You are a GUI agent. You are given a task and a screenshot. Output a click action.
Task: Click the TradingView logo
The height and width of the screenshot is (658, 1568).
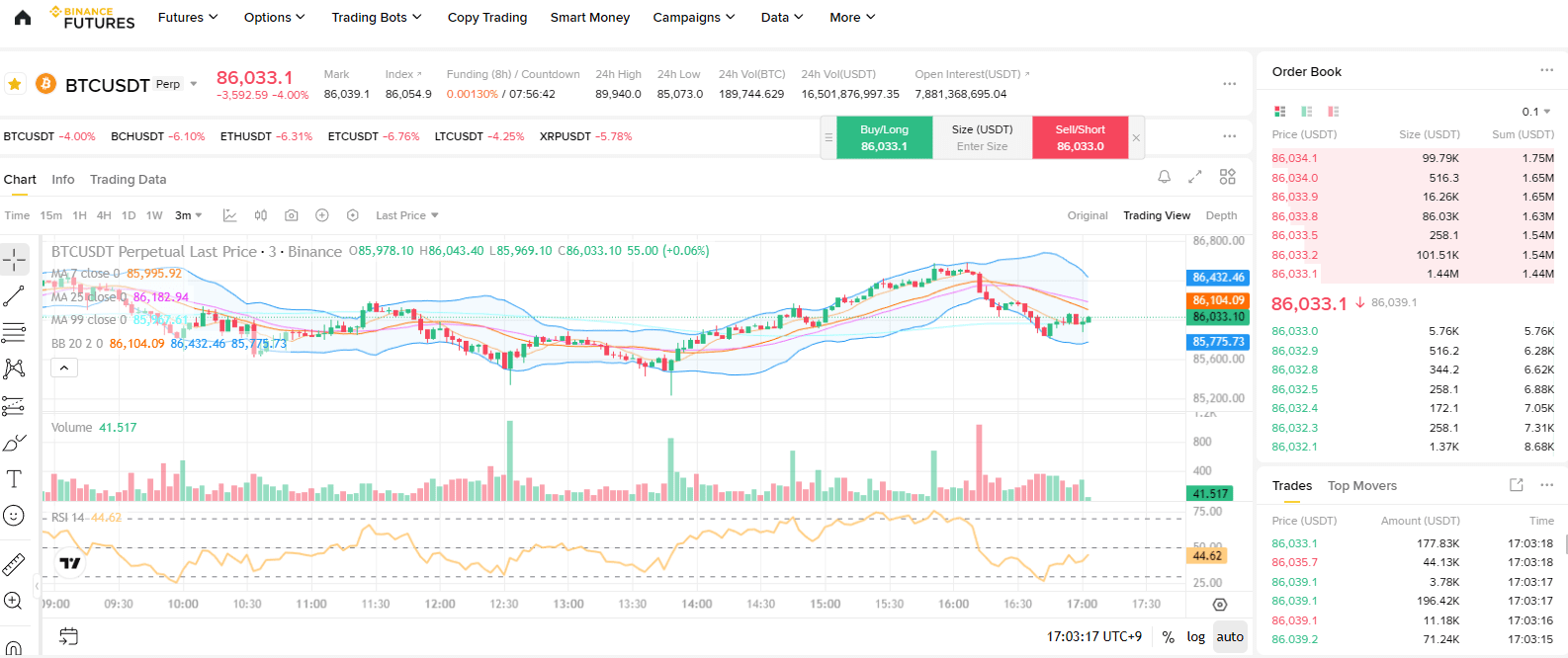click(x=70, y=563)
